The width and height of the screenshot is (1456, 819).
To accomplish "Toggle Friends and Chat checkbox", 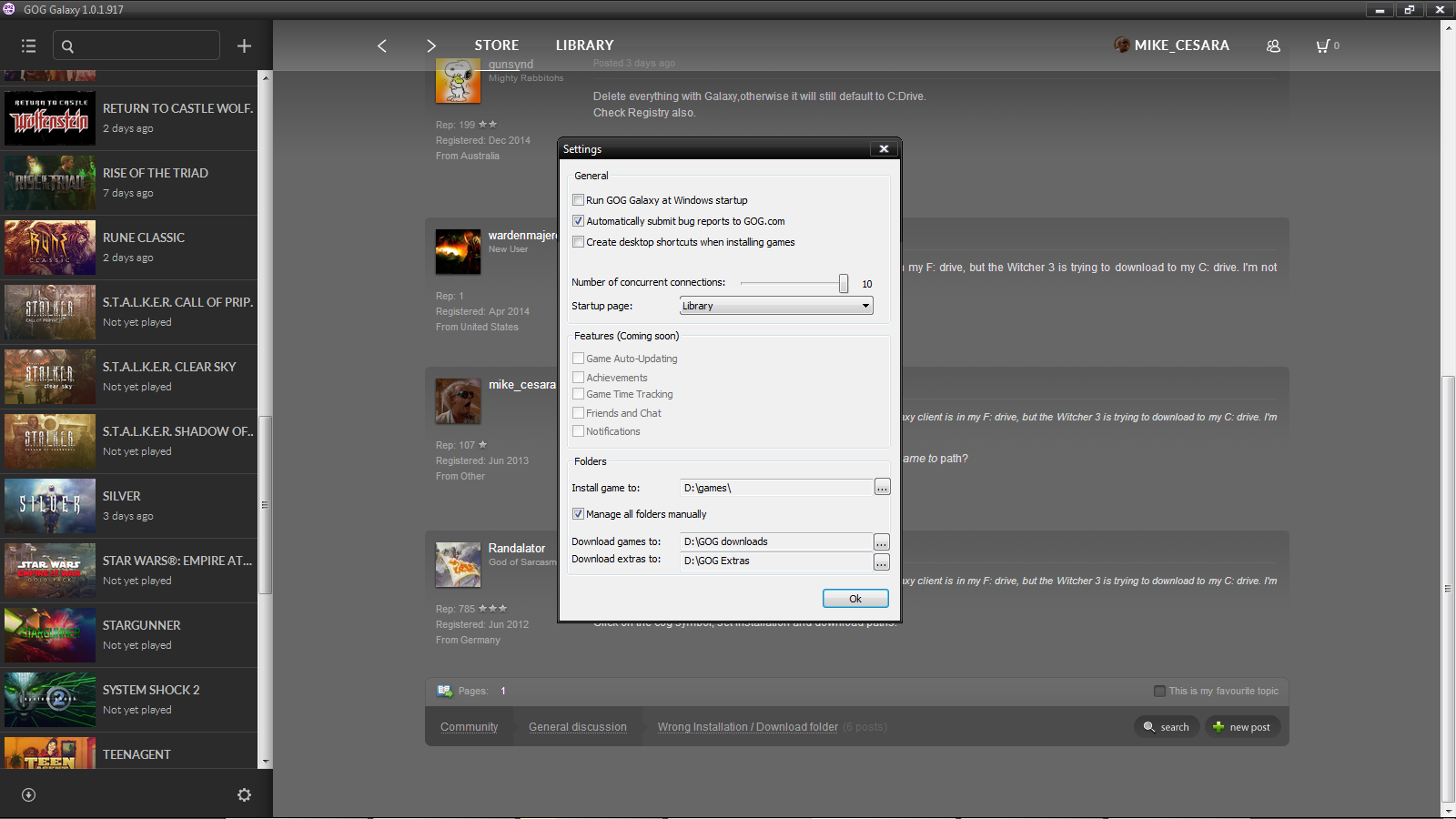I will [578, 413].
